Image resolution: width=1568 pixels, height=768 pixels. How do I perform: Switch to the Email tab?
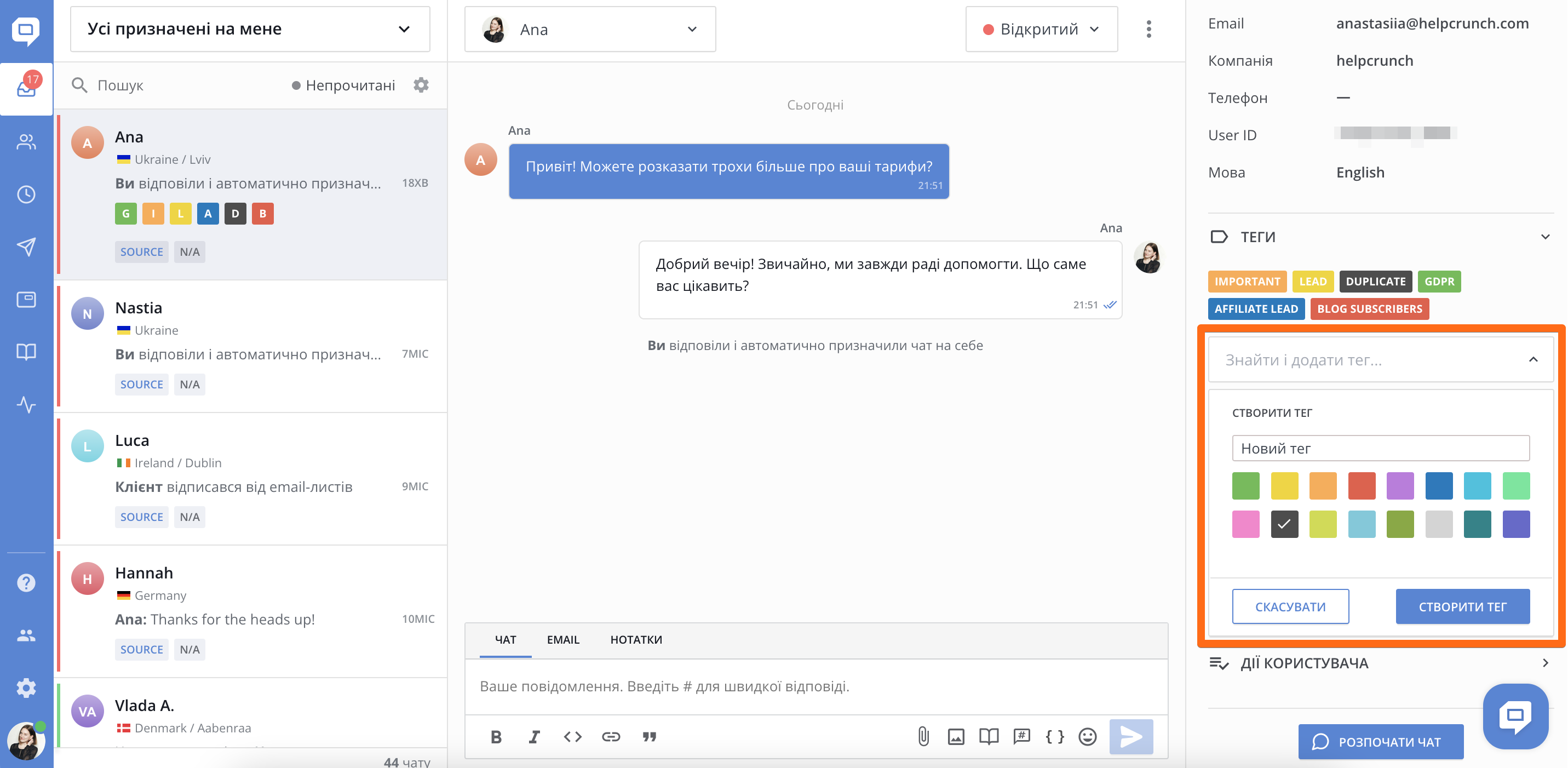562,639
